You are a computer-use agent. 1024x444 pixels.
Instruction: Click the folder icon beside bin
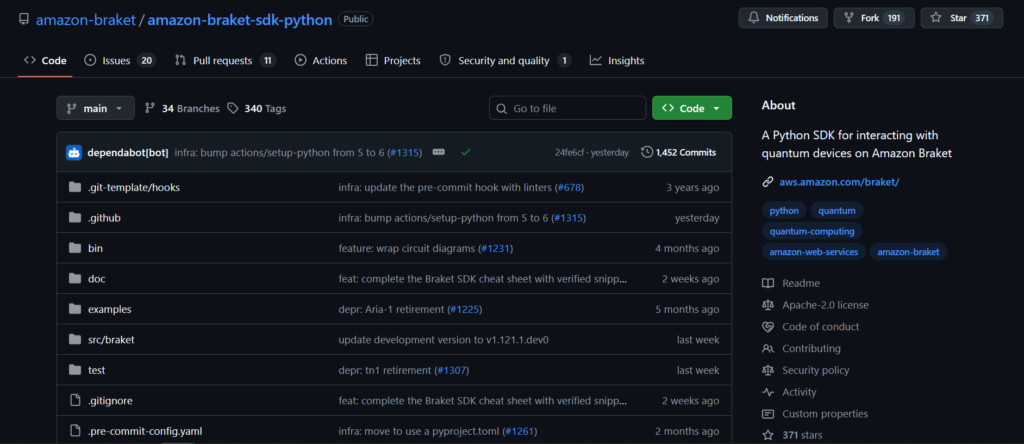[74, 248]
